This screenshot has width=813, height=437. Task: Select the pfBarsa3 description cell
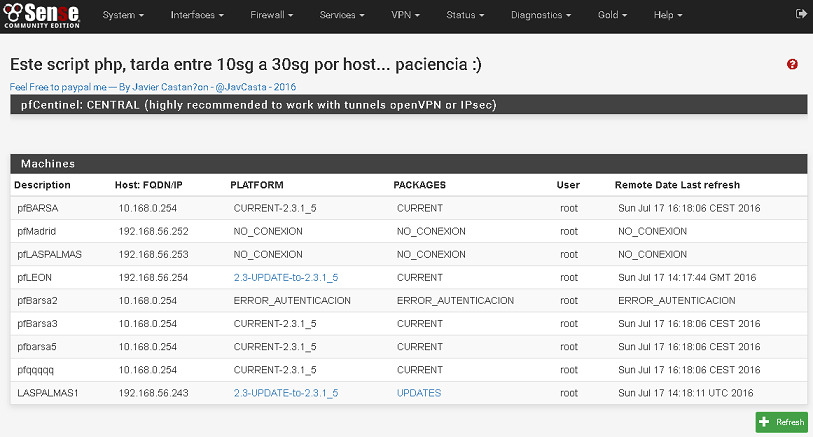point(37,323)
